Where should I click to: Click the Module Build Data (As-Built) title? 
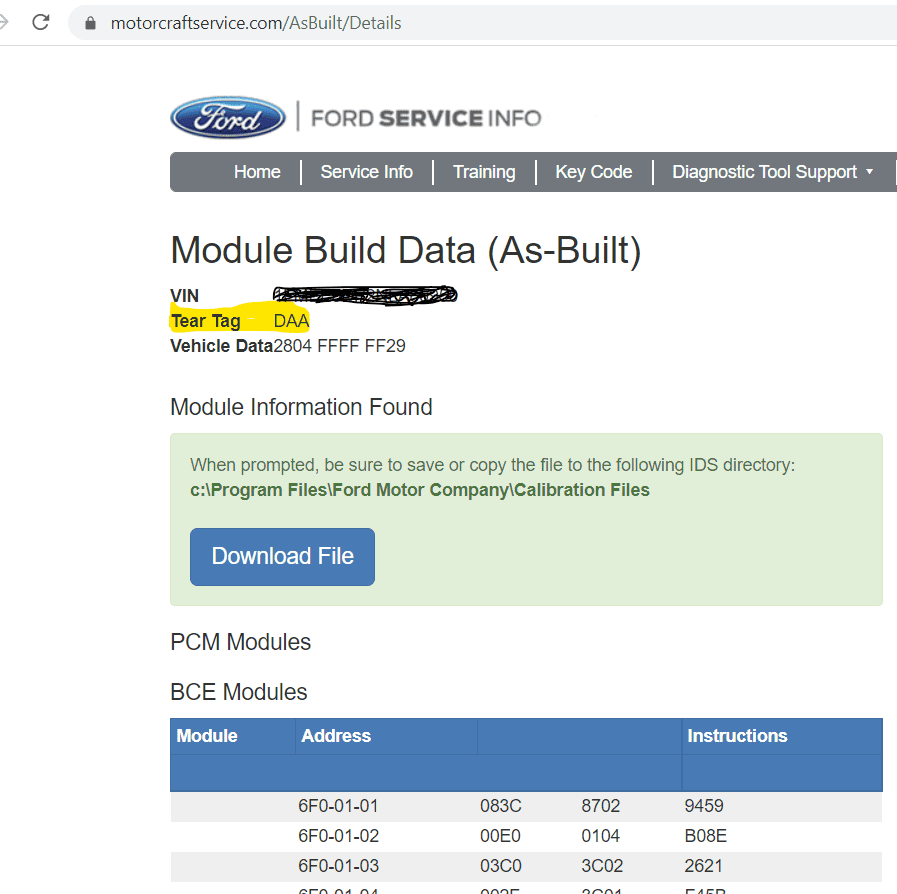tap(406, 251)
